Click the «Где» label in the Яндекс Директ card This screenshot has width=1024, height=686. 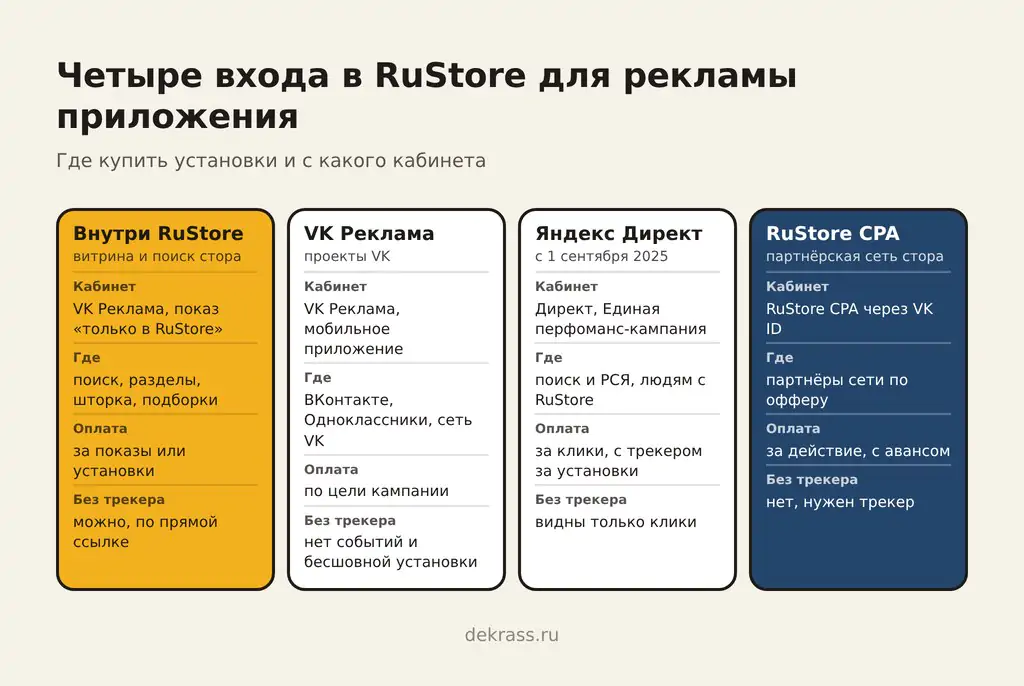point(549,357)
